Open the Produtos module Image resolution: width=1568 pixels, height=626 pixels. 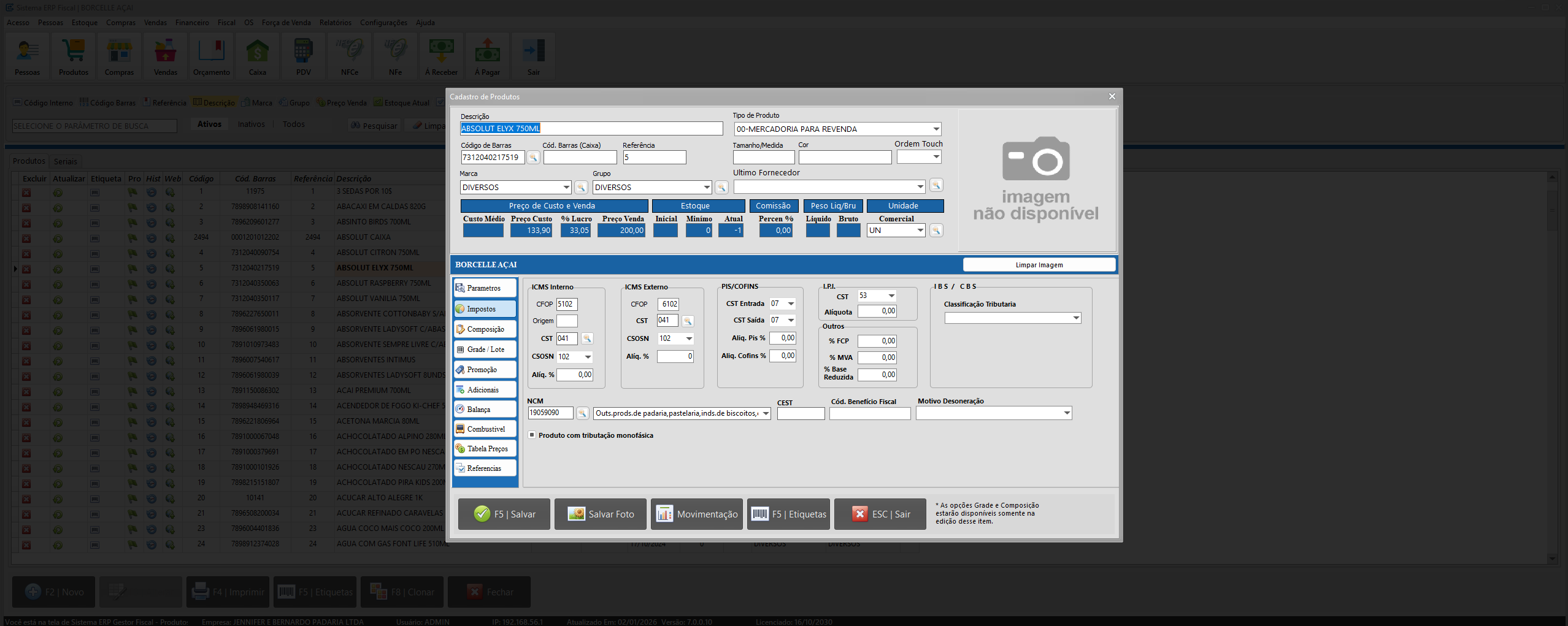coord(73,56)
